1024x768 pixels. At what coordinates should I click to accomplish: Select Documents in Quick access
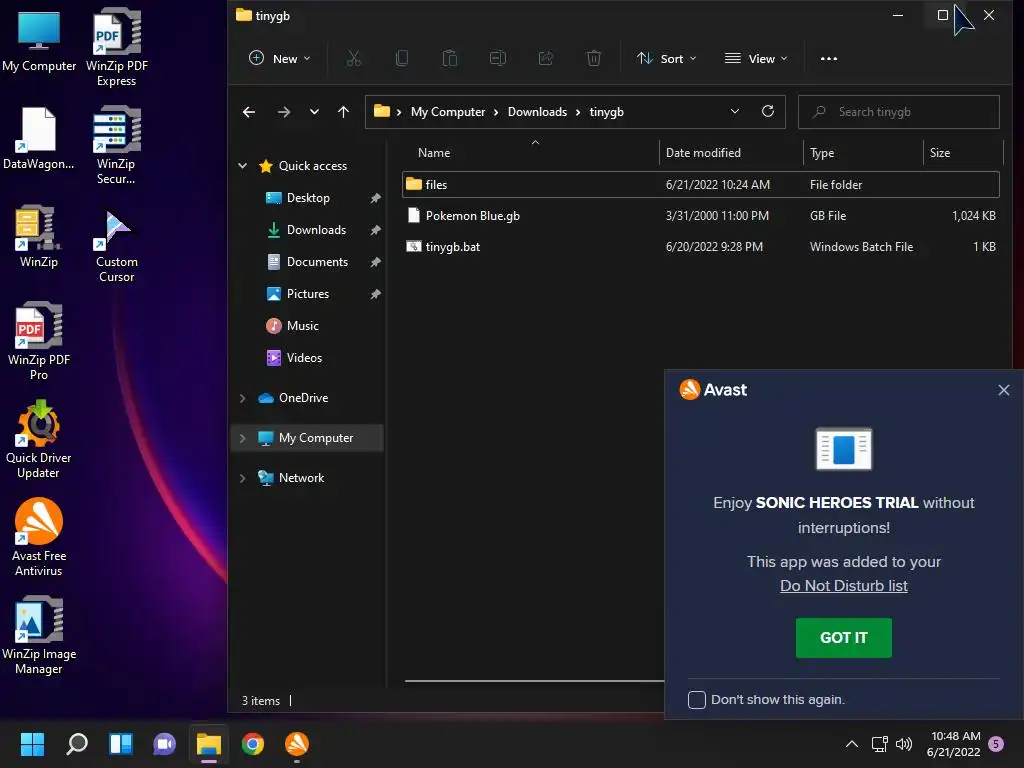(x=317, y=262)
